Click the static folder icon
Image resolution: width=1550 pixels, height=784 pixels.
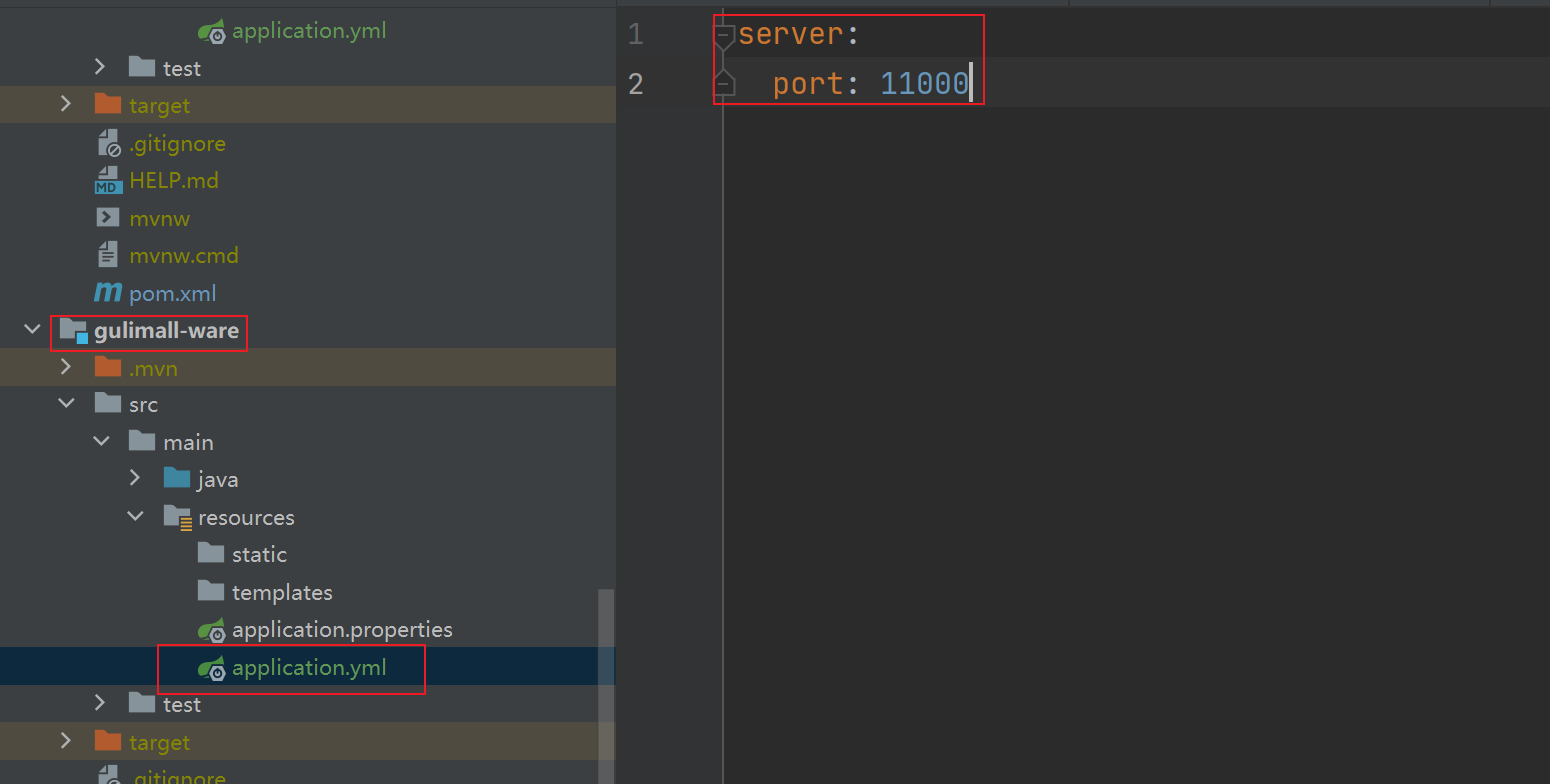pos(211,554)
